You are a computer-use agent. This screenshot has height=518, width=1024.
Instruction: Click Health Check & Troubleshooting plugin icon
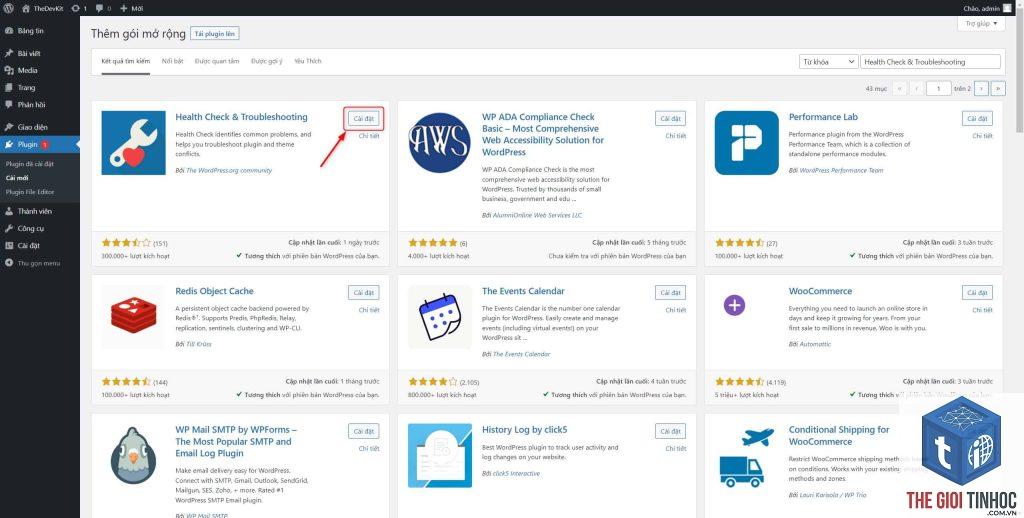(x=133, y=142)
